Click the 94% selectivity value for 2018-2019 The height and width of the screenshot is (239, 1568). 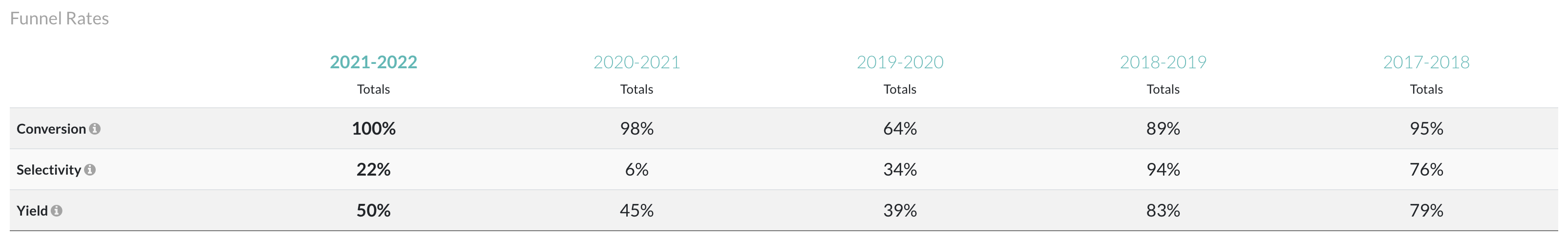point(1163,169)
